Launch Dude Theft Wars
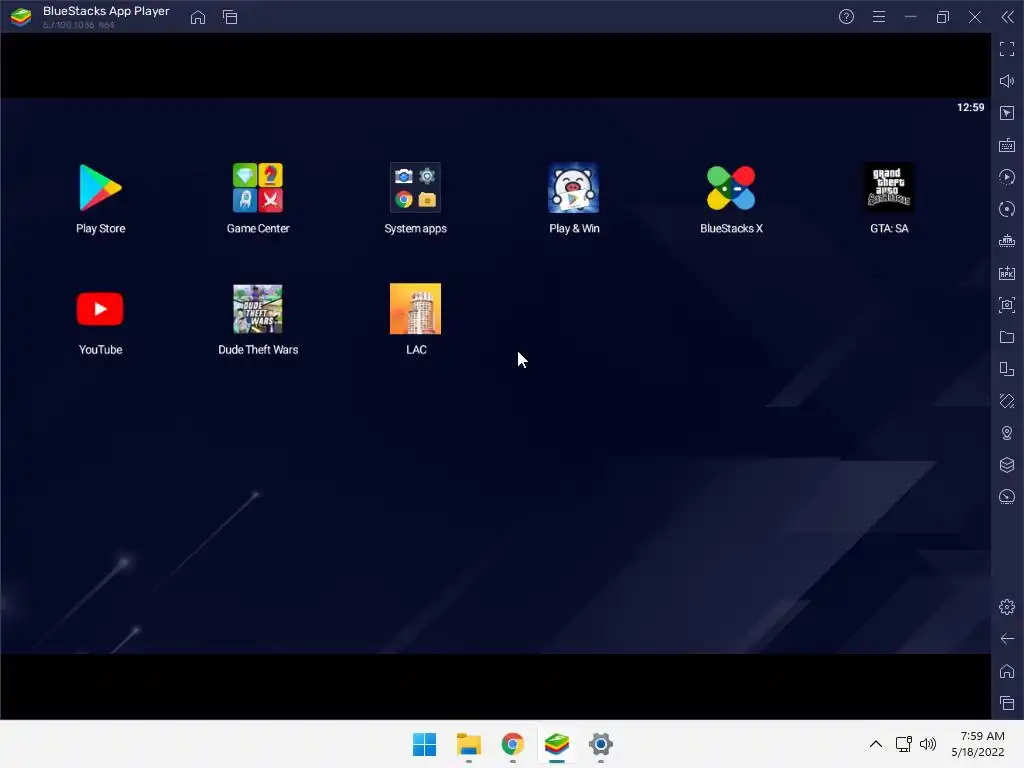This screenshot has width=1024, height=768. pos(258,309)
